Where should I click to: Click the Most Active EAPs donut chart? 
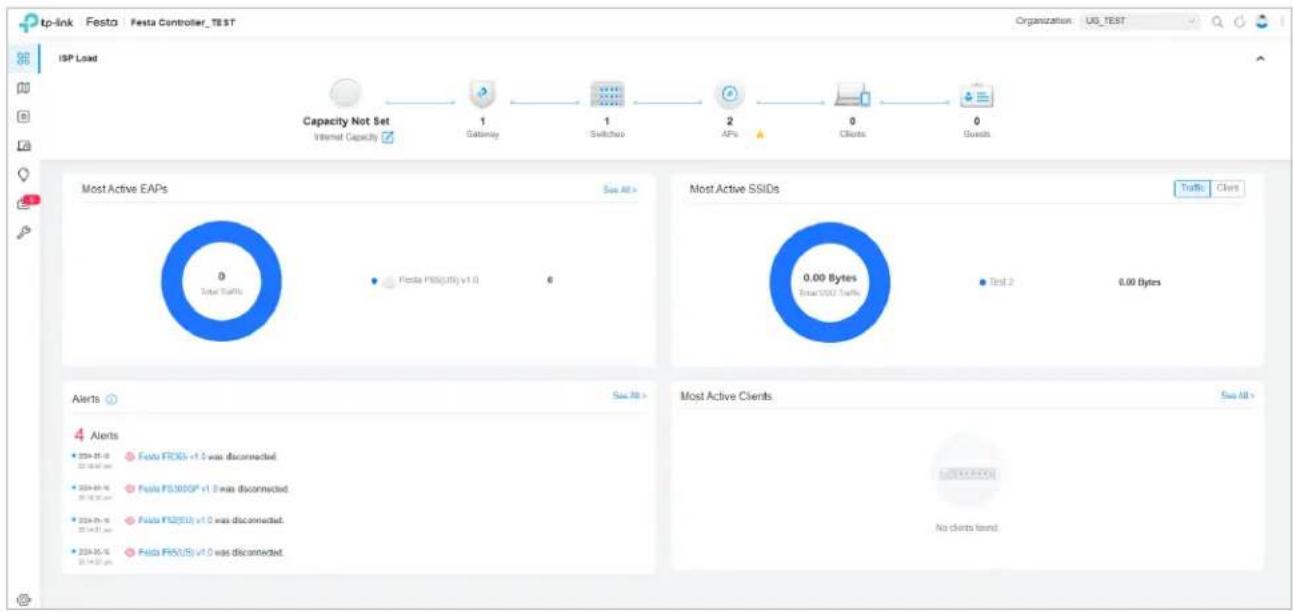pyautogui.click(x=221, y=280)
